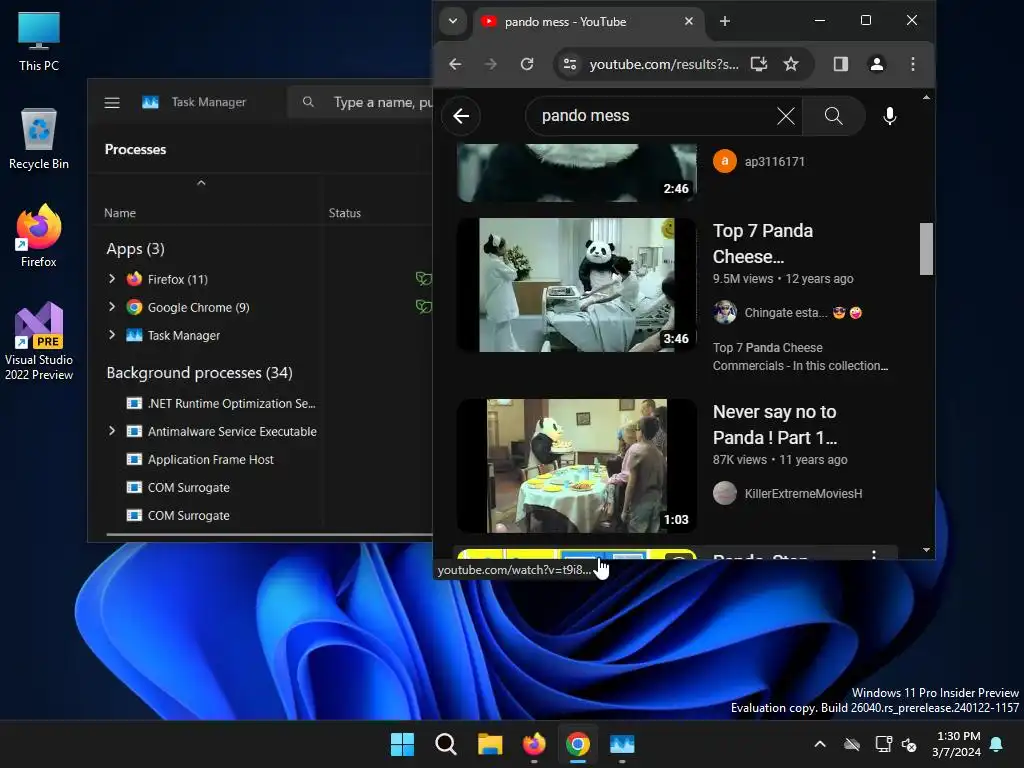Open the 2:46 panda video thumbnail
1024x768 pixels.
pos(577,172)
